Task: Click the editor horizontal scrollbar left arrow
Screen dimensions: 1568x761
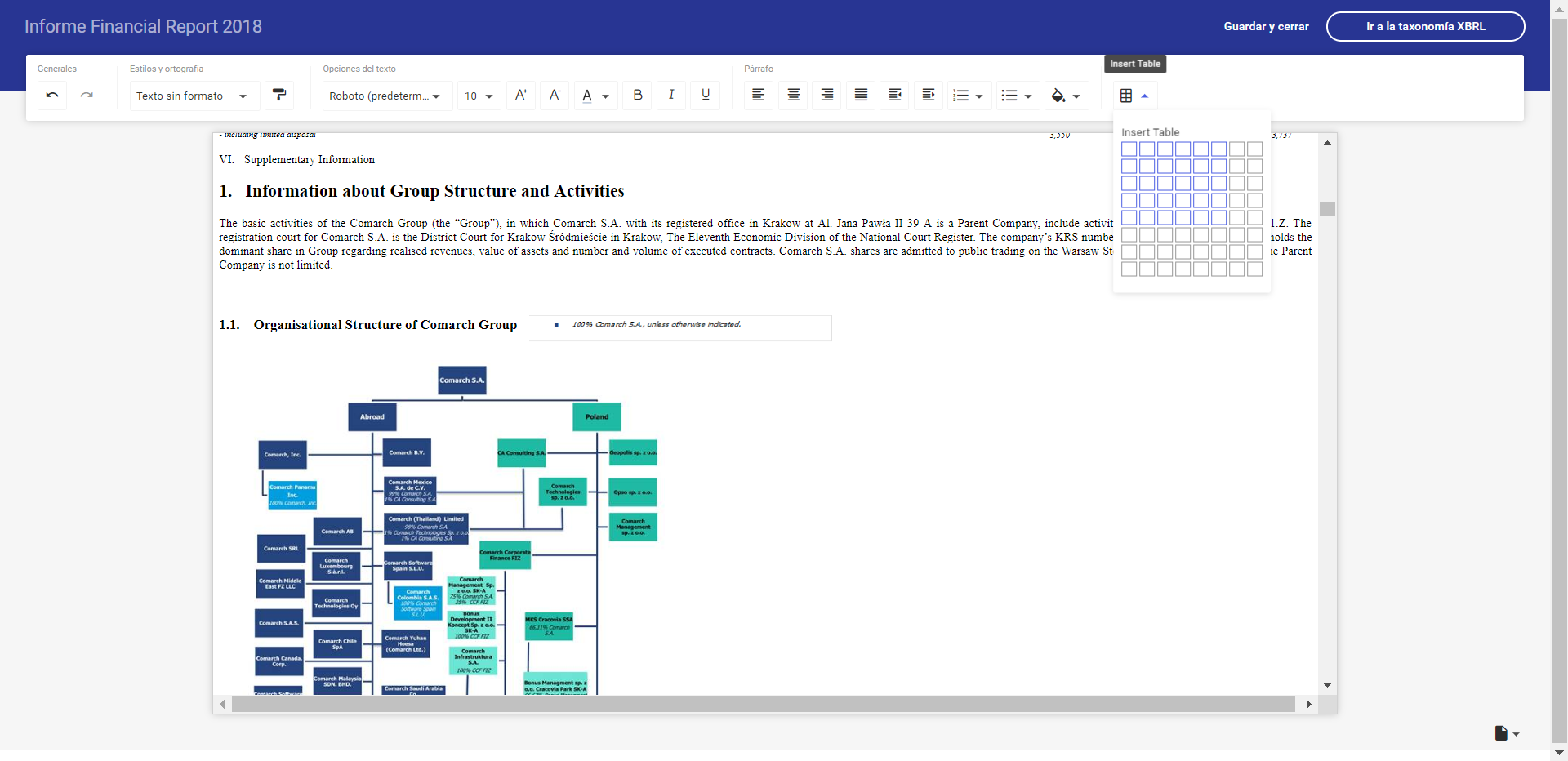Action: point(222,704)
